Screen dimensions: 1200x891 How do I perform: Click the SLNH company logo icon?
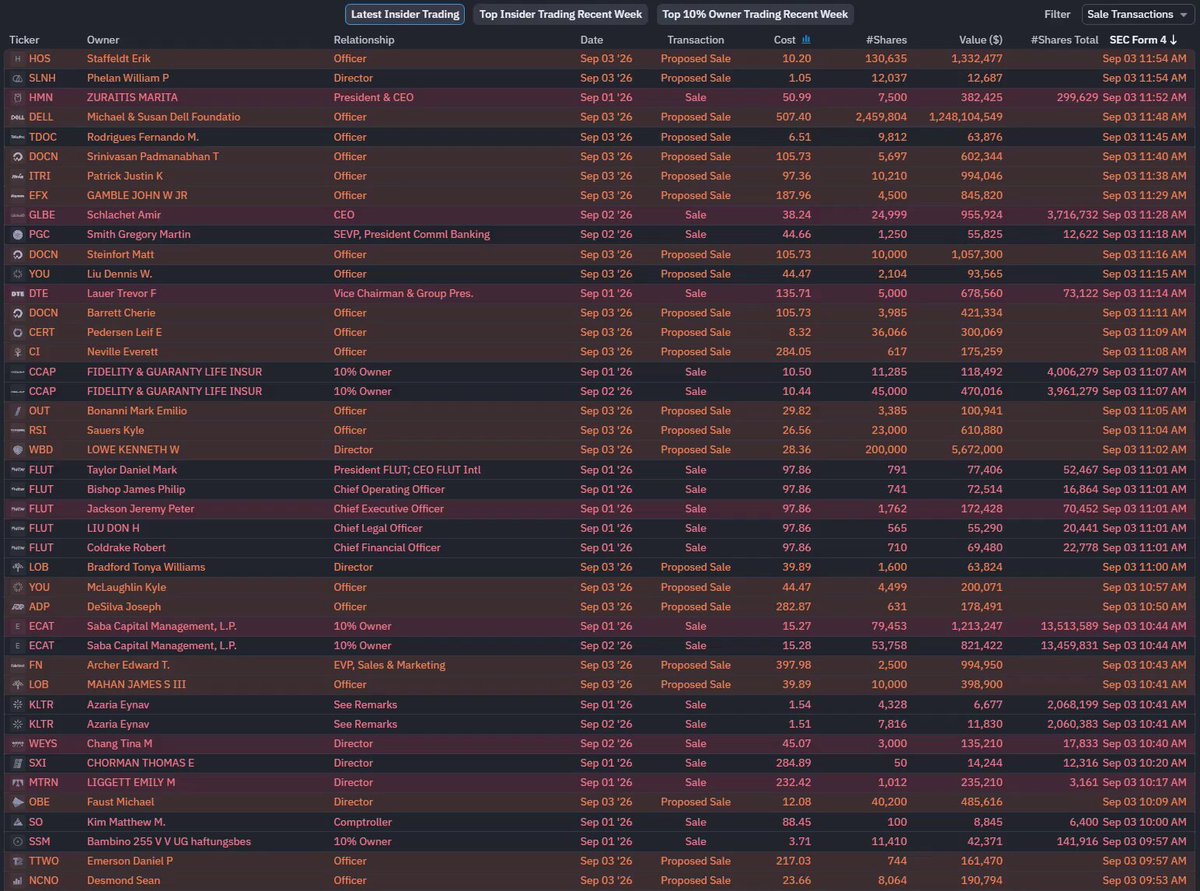pyautogui.click(x=17, y=78)
